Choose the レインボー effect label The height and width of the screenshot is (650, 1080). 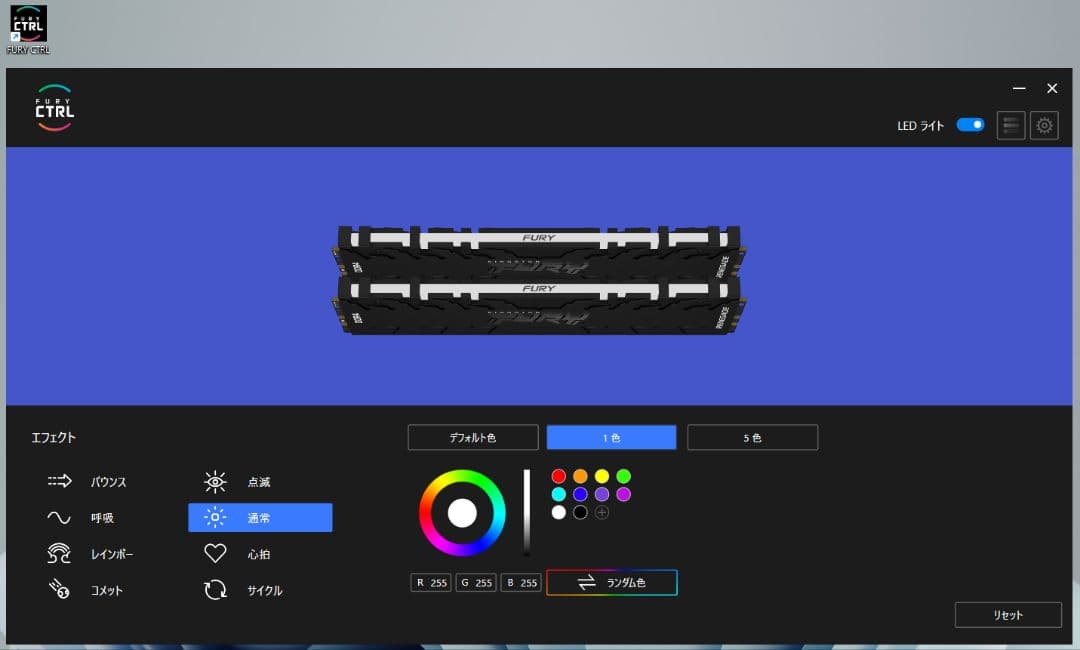(112, 554)
